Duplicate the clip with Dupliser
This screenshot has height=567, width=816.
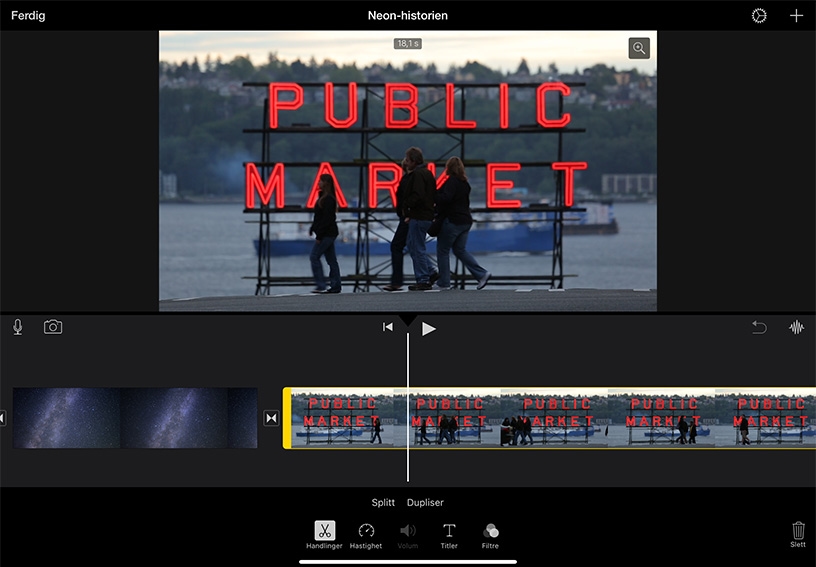click(x=425, y=502)
